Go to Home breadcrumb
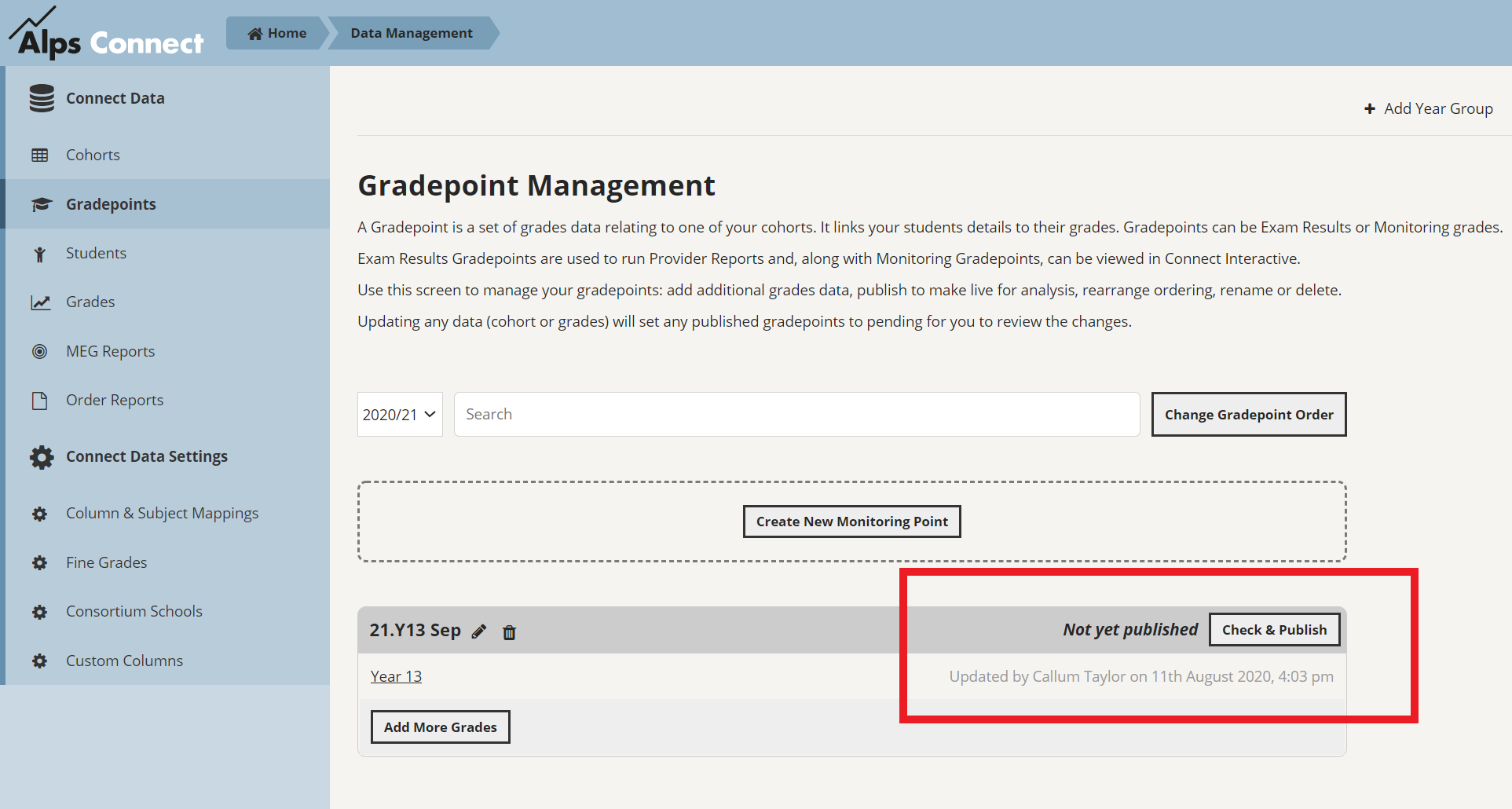 click(x=277, y=33)
